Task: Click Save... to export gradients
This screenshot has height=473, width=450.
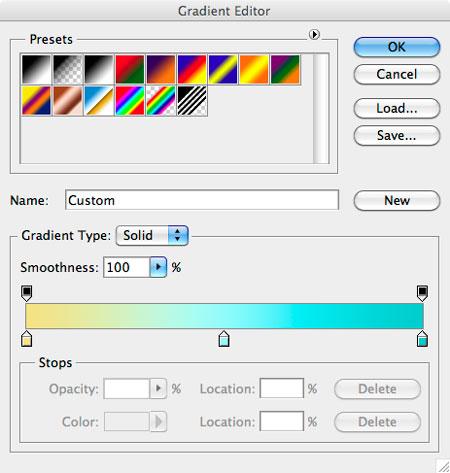Action: pos(397,136)
